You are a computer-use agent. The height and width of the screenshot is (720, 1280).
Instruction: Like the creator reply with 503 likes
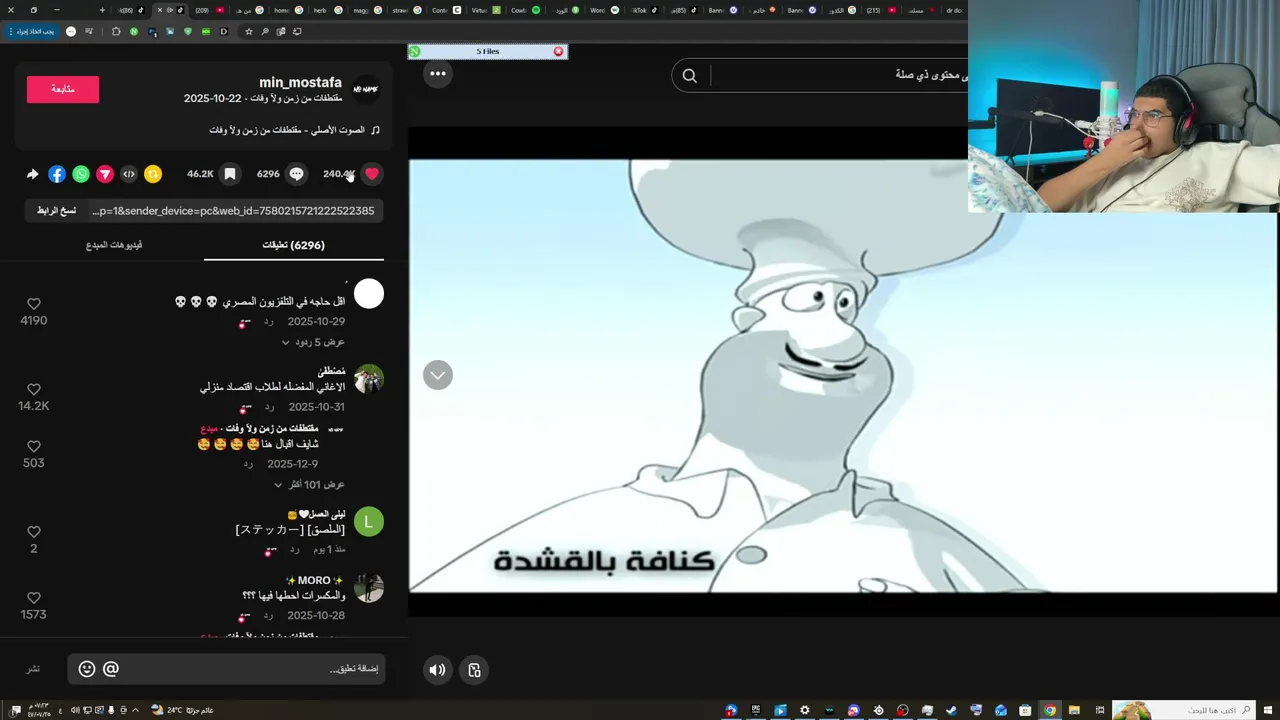34,447
